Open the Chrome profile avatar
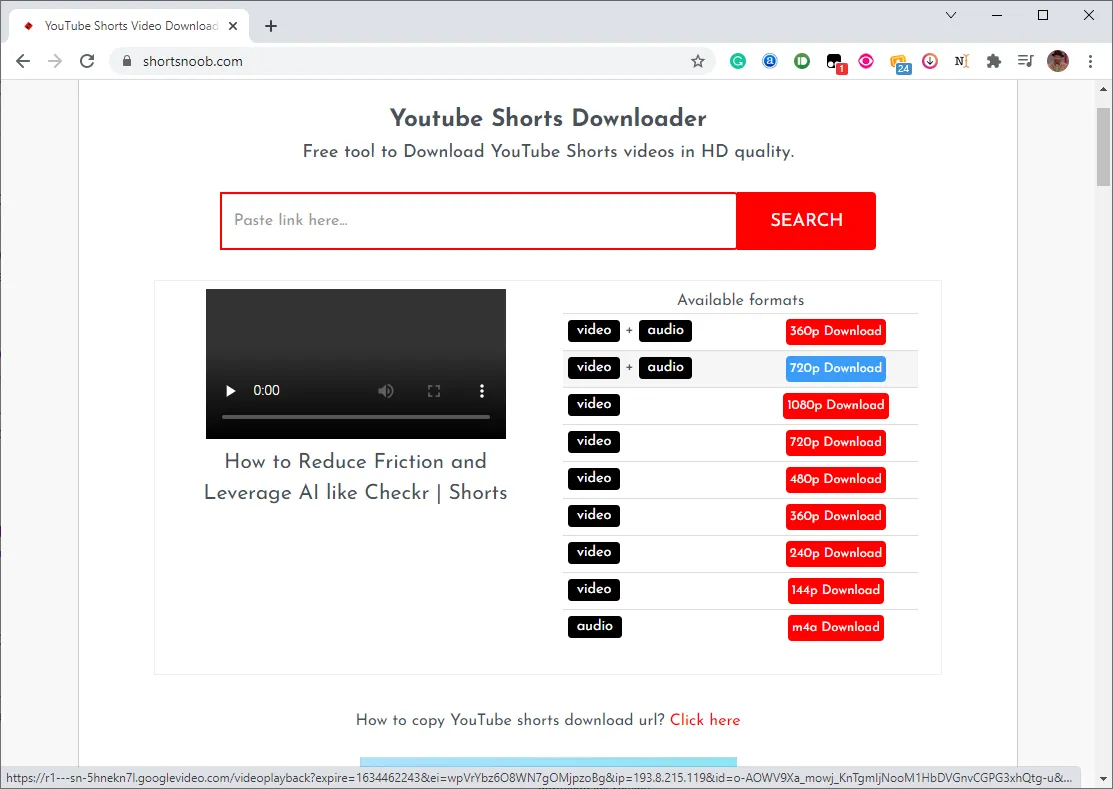The image size is (1113, 789). coord(1058,61)
